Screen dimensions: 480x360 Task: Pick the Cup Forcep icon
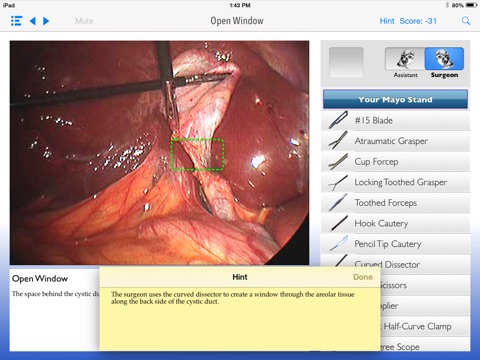[338, 161]
